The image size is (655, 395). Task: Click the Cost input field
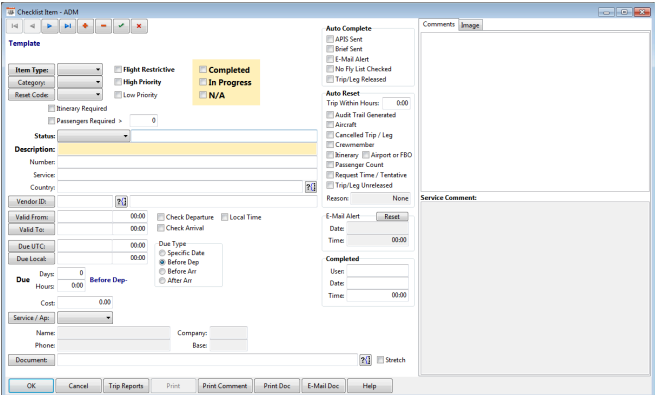(x=85, y=302)
